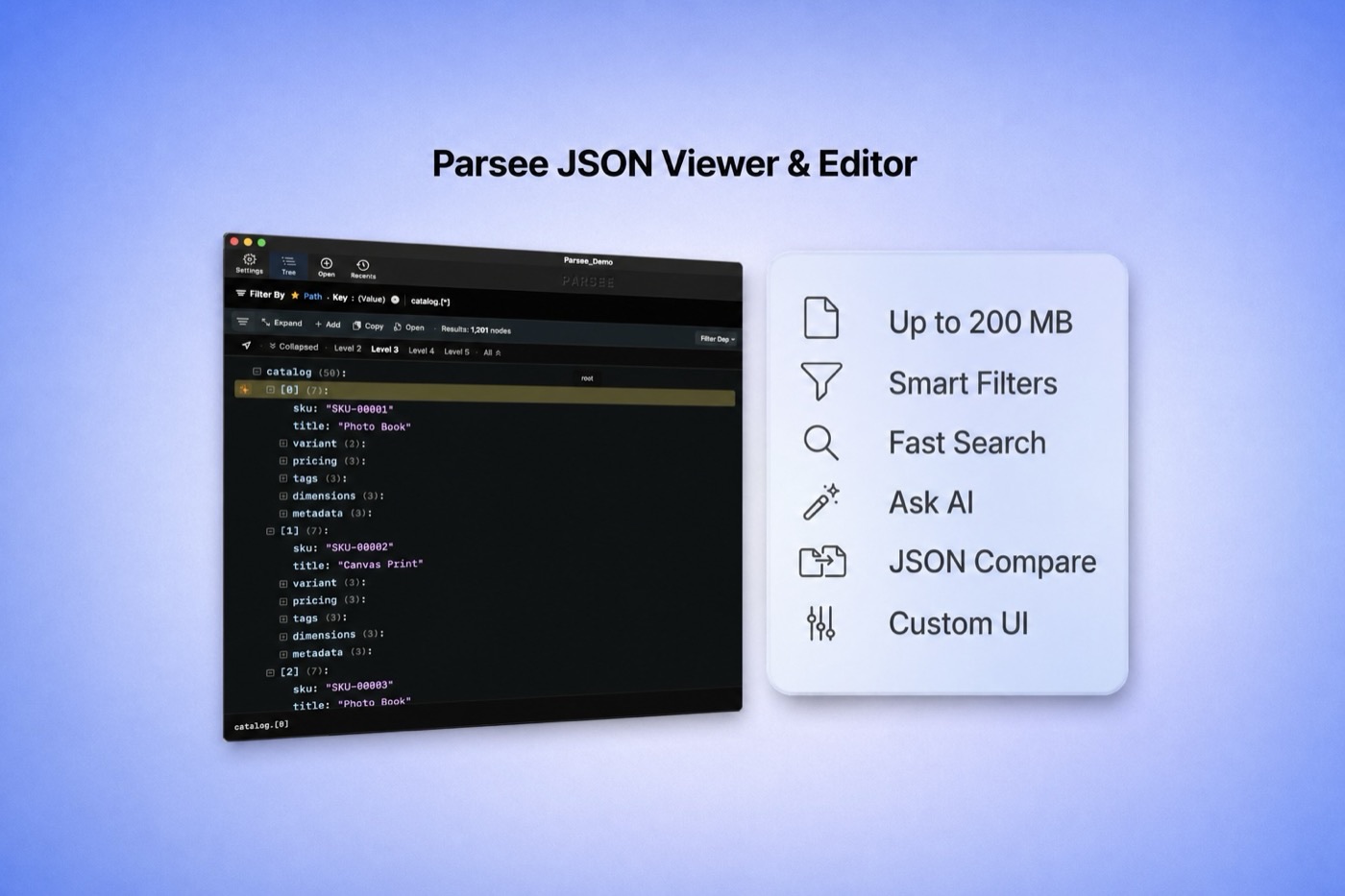Click the navigation arrow icon
1345x896 pixels.
pyautogui.click(x=247, y=345)
